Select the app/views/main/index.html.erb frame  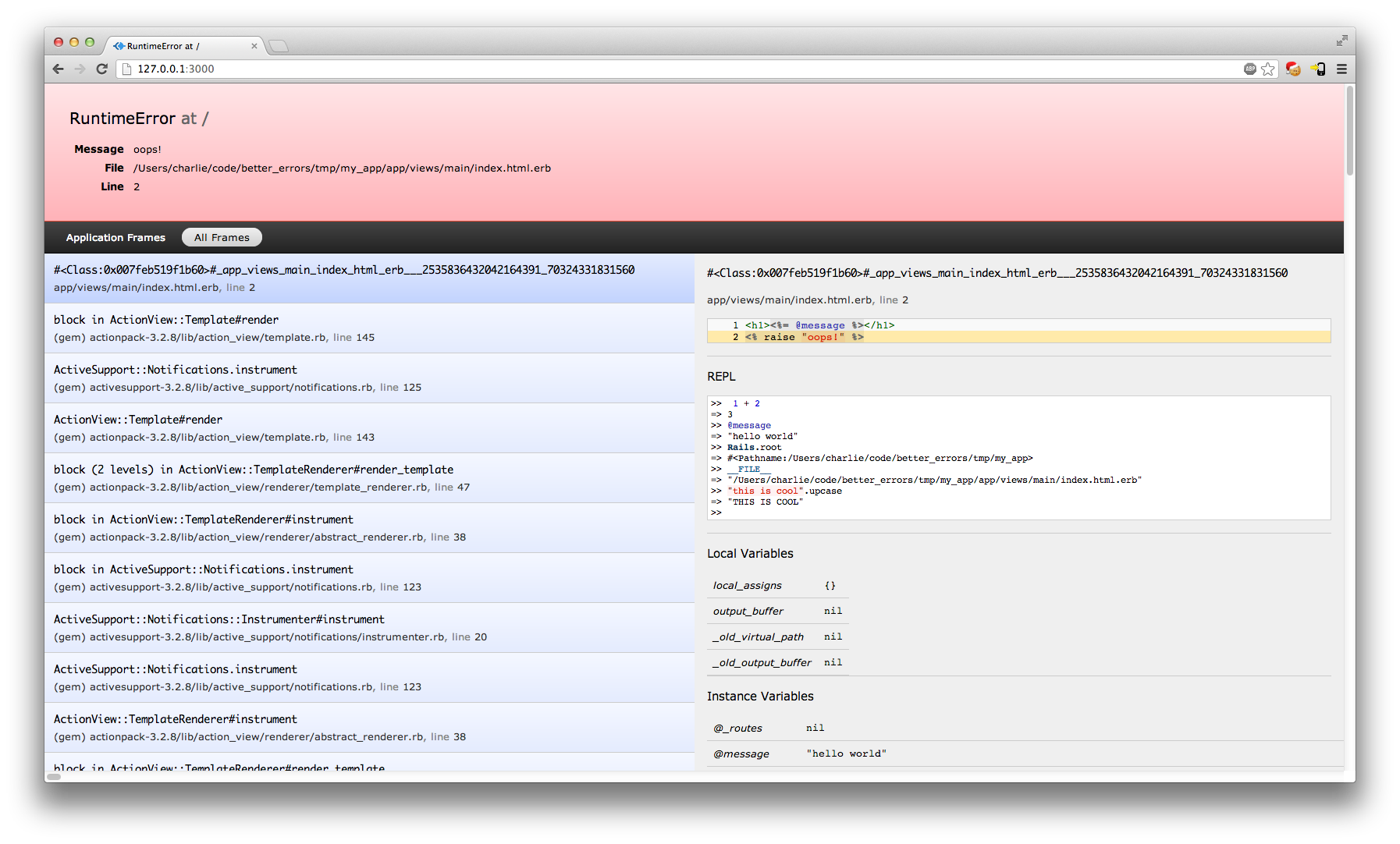pos(369,278)
